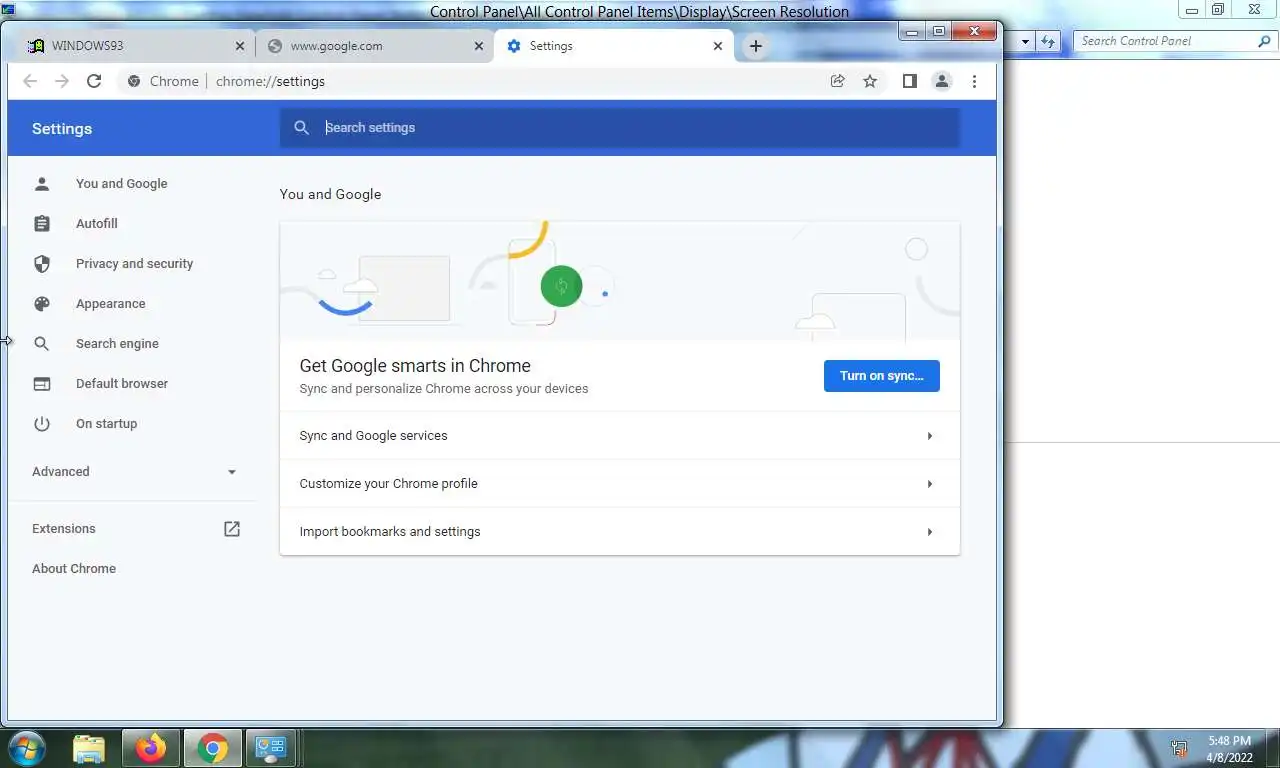Open Search engine settings section

tap(117, 344)
